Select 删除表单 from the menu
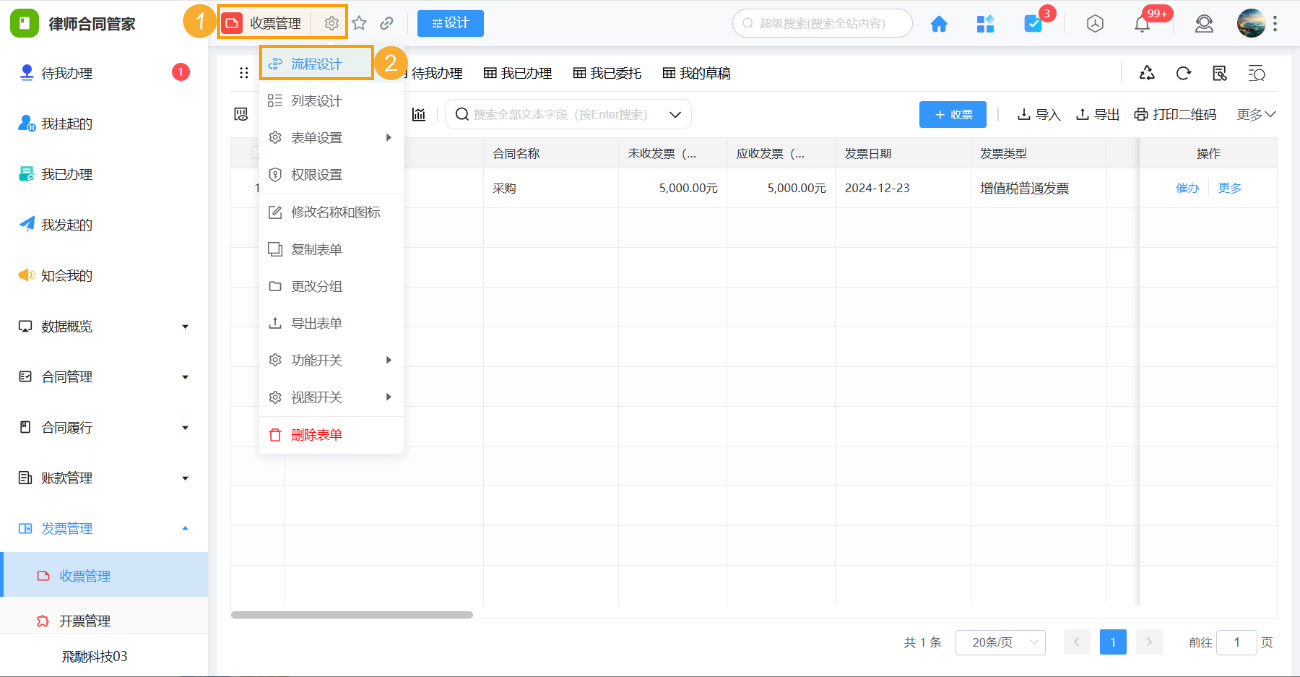The height and width of the screenshot is (677, 1300). tap(316, 433)
